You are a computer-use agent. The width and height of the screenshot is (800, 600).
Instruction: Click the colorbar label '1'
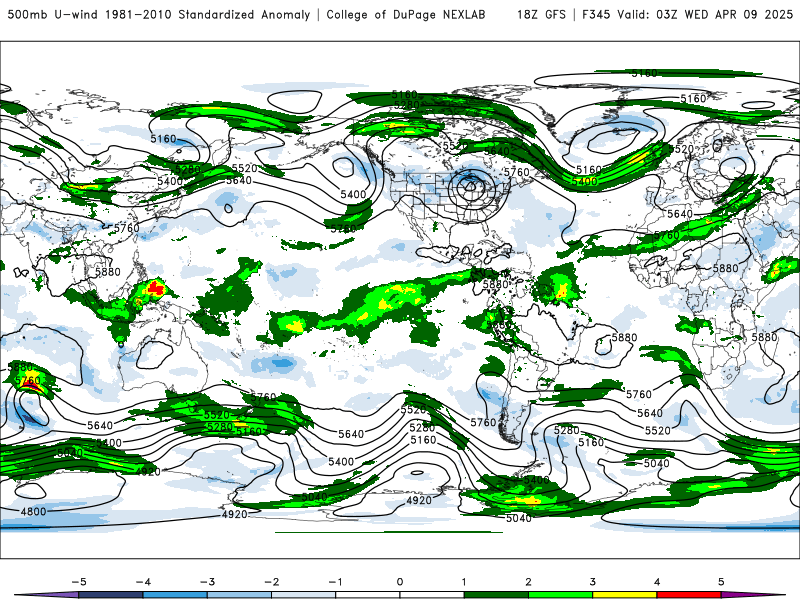click(x=464, y=582)
